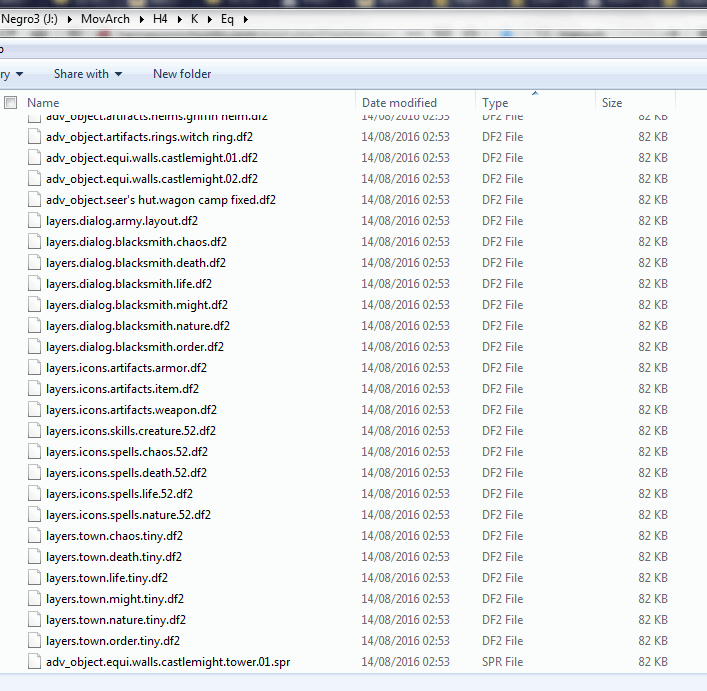
Task: Select file name layers.dialog.blacksmith.chaos.df2
Action: pos(136,242)
